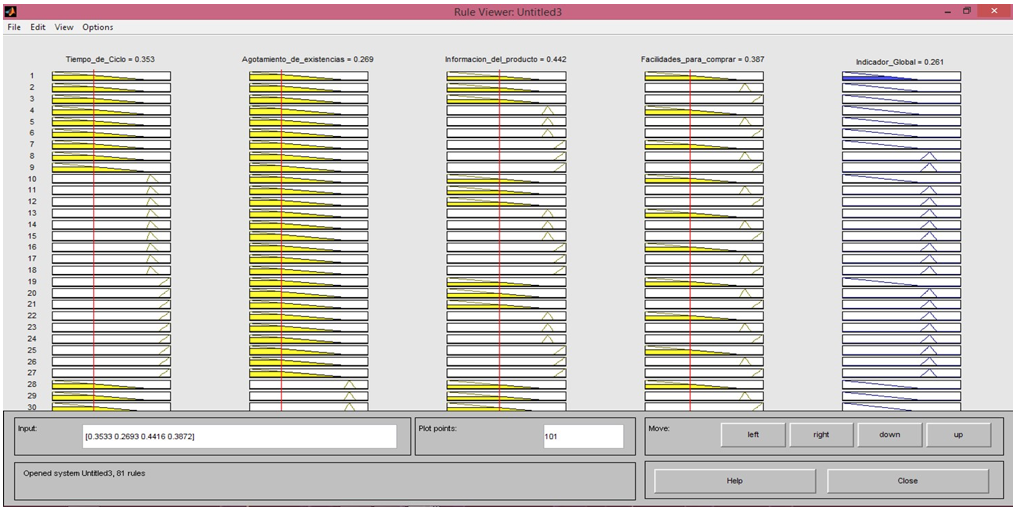Click the 'Agotamiento_de_existencias = 0.269' label

(307, 59)
